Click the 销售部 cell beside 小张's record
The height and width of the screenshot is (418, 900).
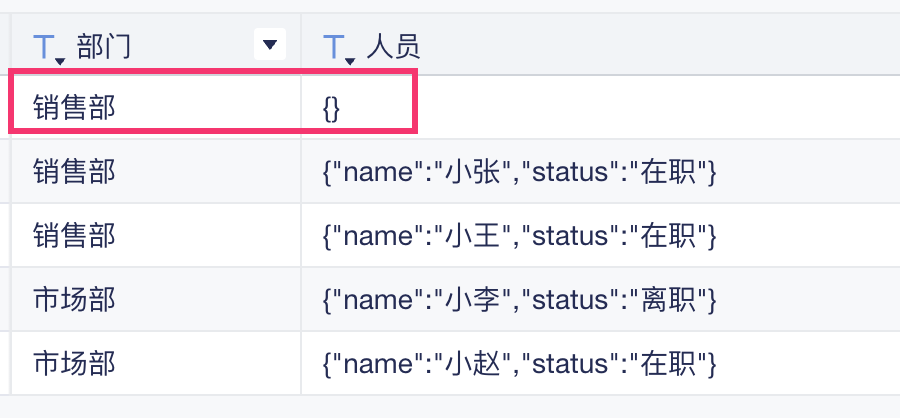(x=74, y=172)
